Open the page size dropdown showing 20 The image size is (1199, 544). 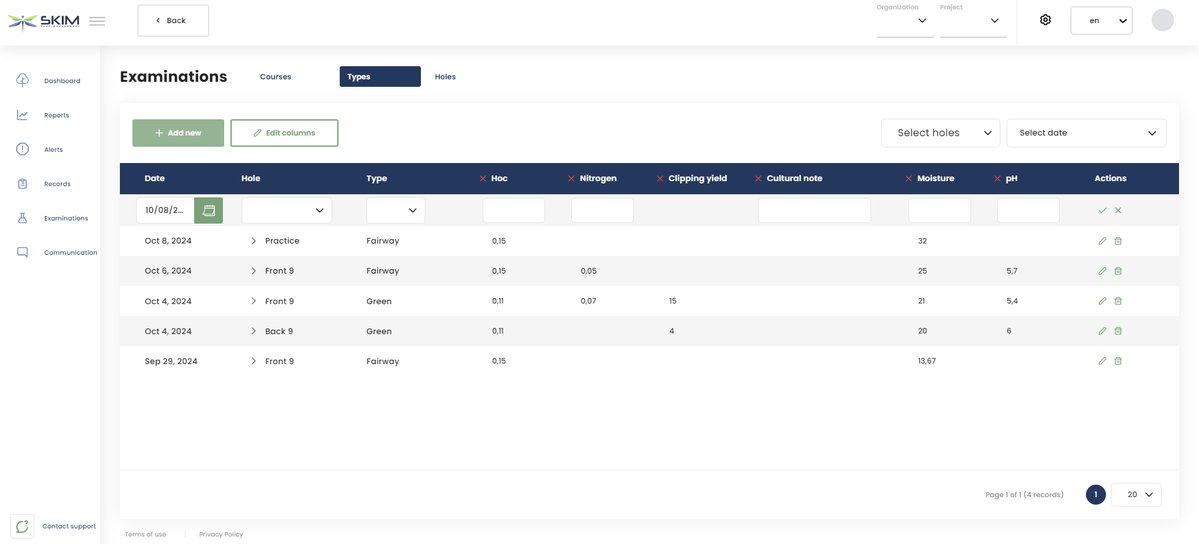(1136, 495)
